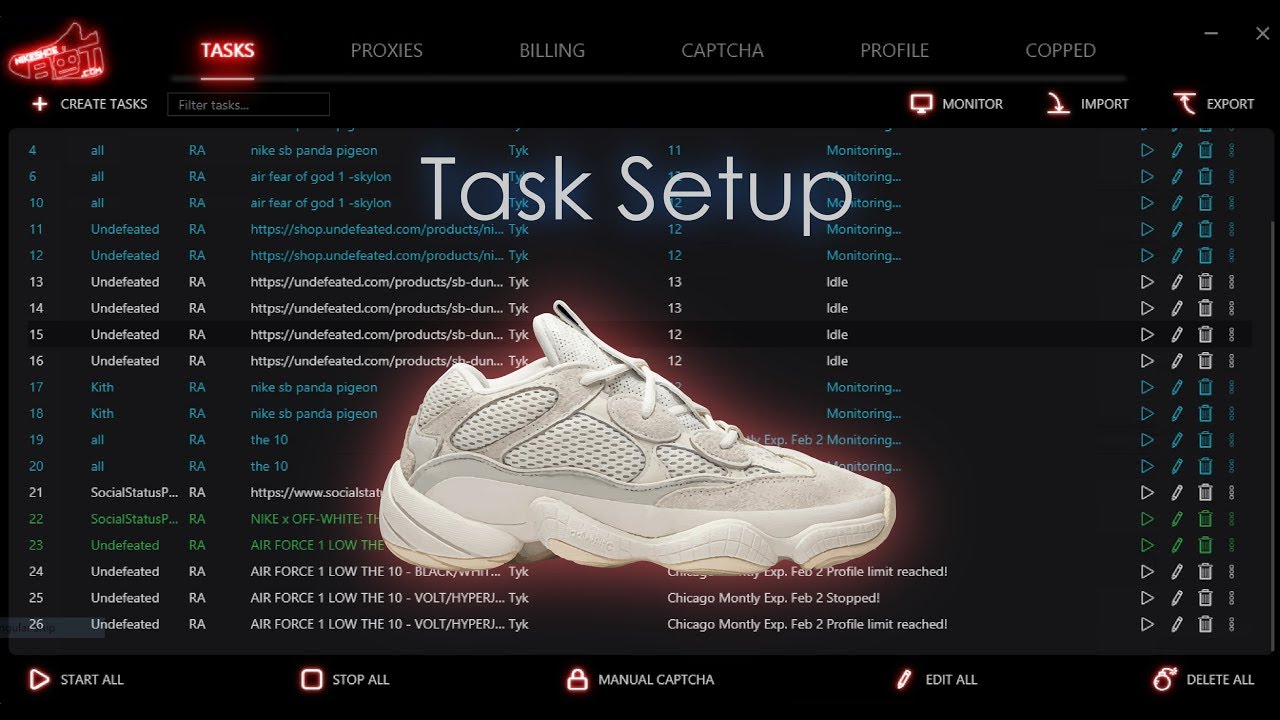Open the PROXIES tab
Image resolution: width=1280 pixels, height=720 pixels.
pos(386,50)
